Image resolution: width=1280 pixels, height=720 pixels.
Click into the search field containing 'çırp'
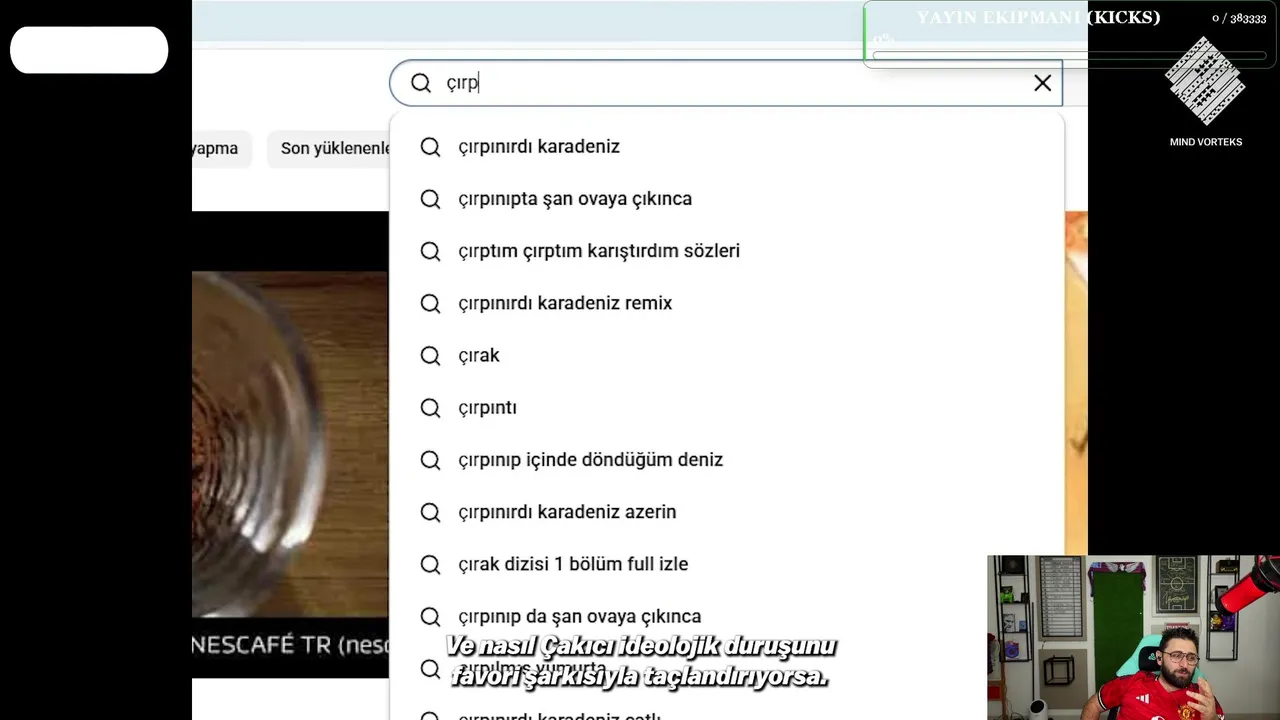click(726, 83)
